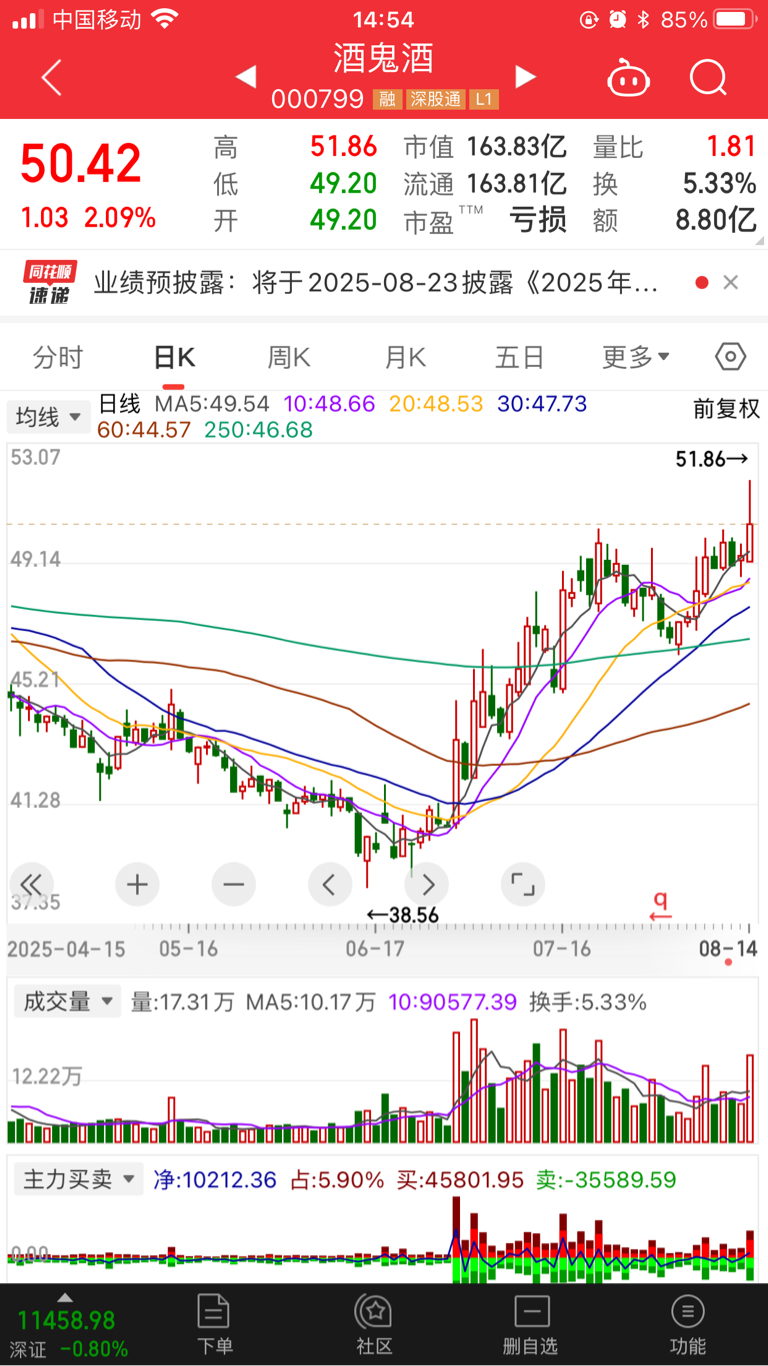Change the 前复权 adjustment mode
Image resolution: width=768 pixels, height=1366 pixels.
click(x=727, y=408)
